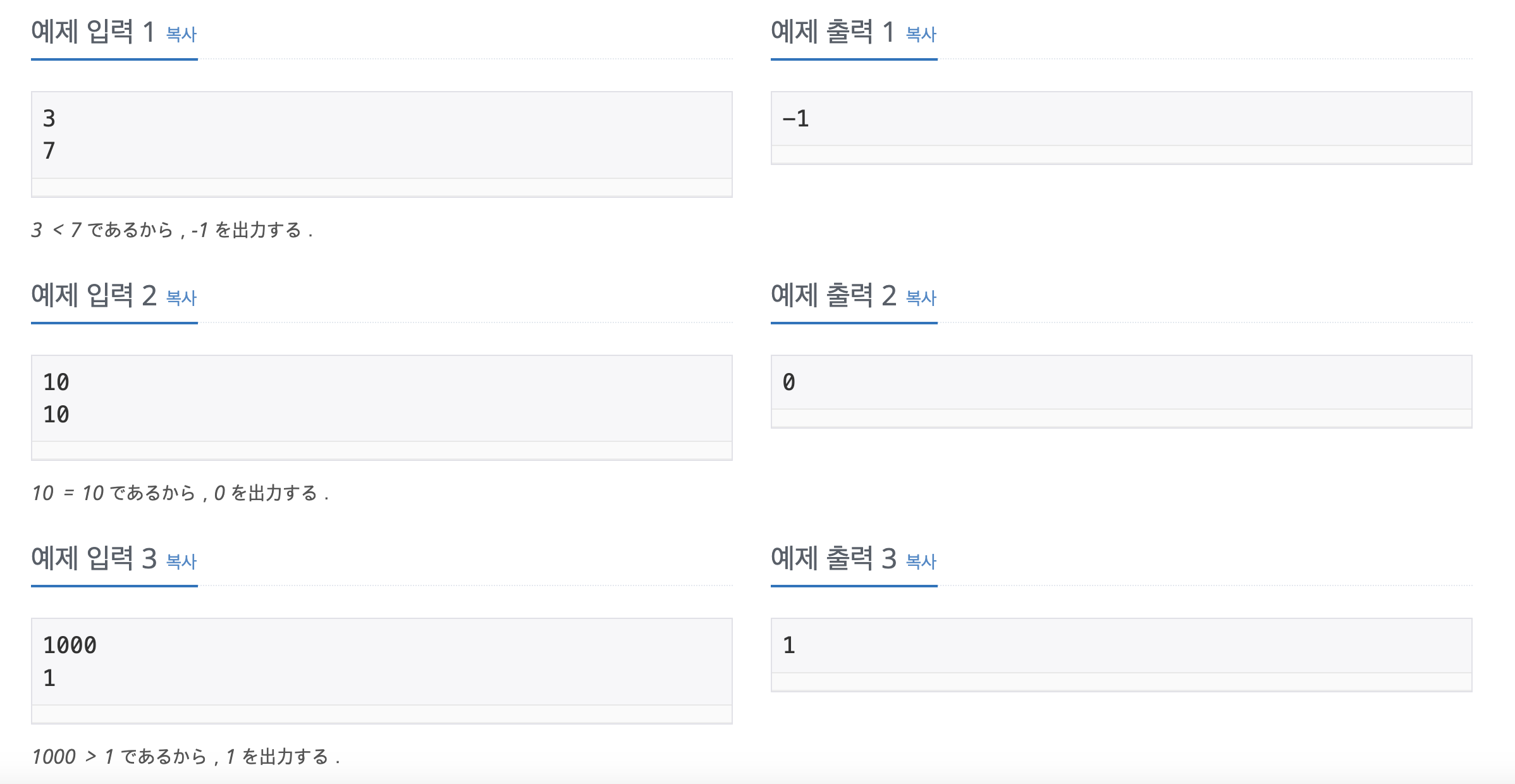Click the input box containing 3 and 7
Viewport: 1515px width, 784px height.
click(x=381, y=135)
